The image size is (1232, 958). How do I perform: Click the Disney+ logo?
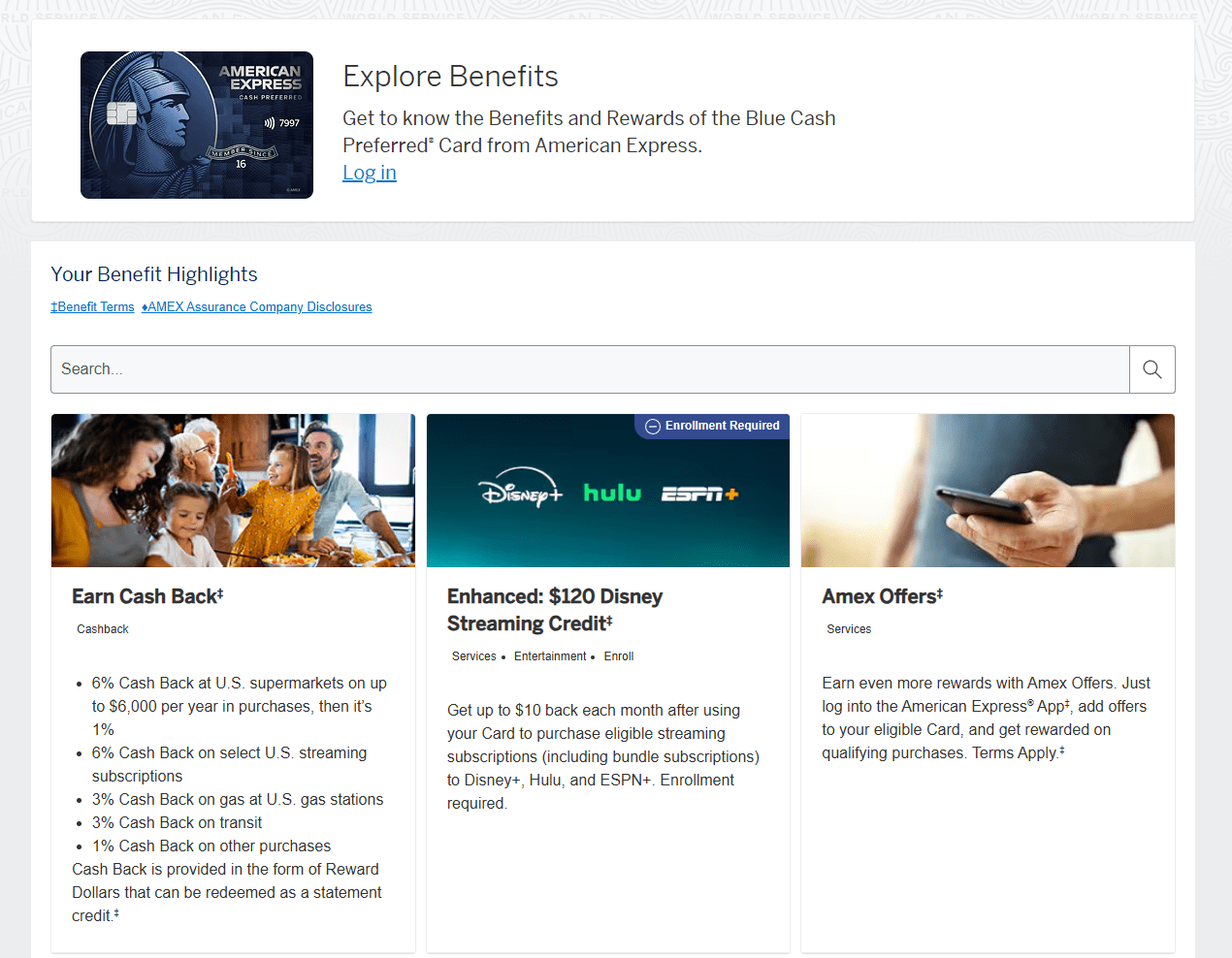click(x=521, y=490)
